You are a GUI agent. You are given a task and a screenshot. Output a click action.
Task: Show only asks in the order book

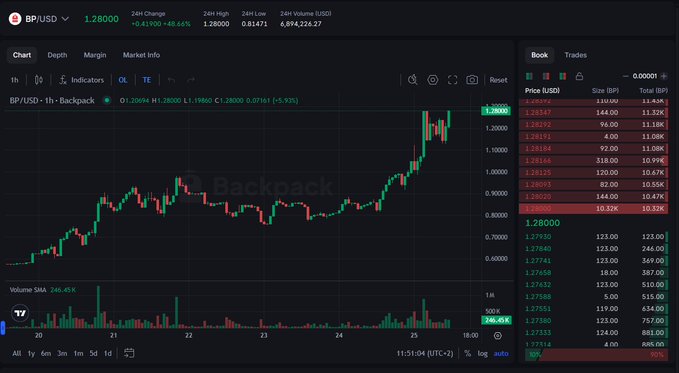click(x=546, y=76)
